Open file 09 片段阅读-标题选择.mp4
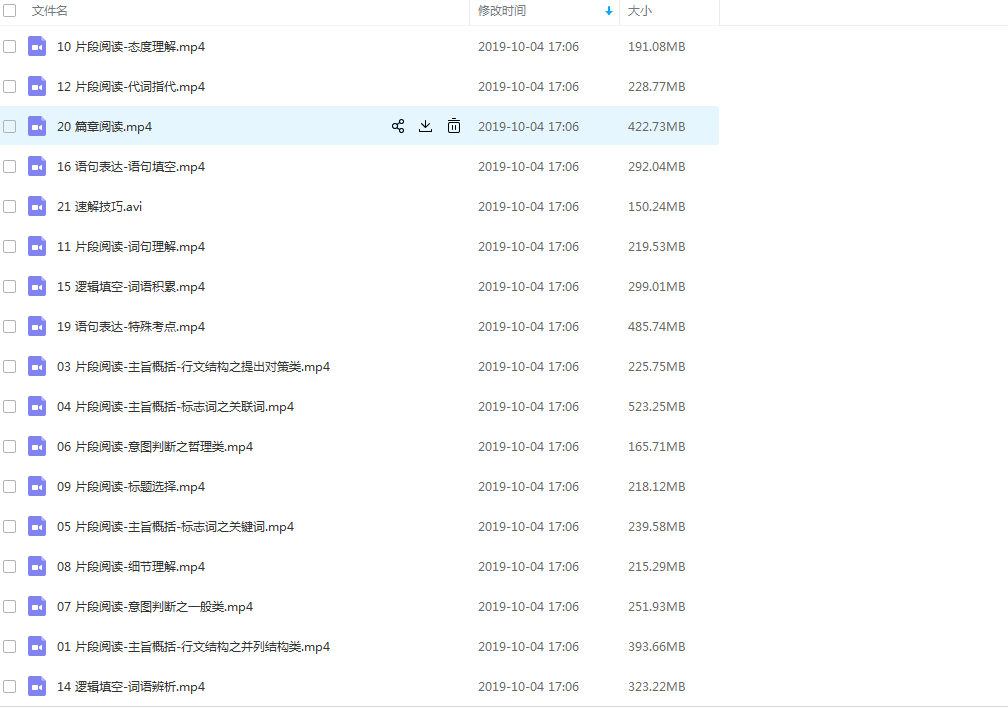 click(130, 486)
